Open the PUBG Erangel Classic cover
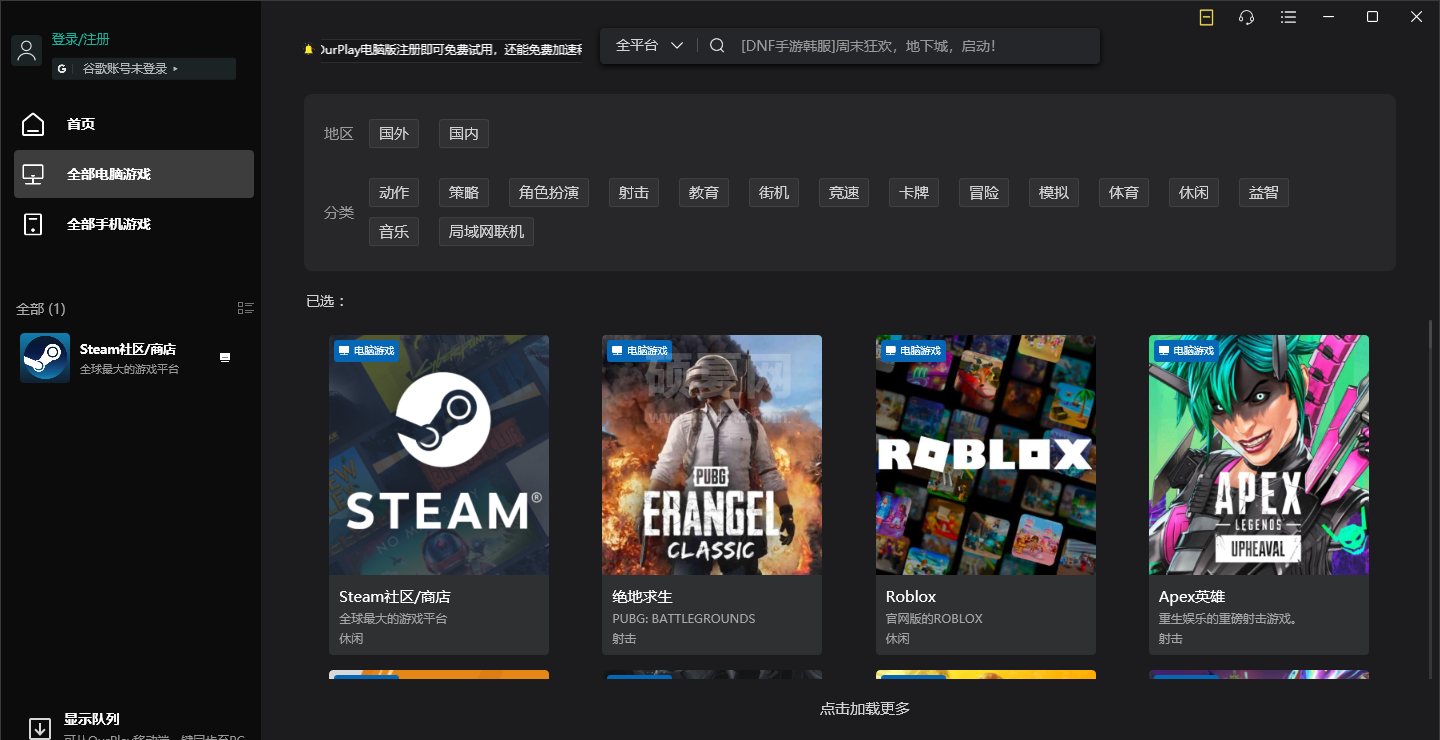The image size is (1440, 740). 712,455
